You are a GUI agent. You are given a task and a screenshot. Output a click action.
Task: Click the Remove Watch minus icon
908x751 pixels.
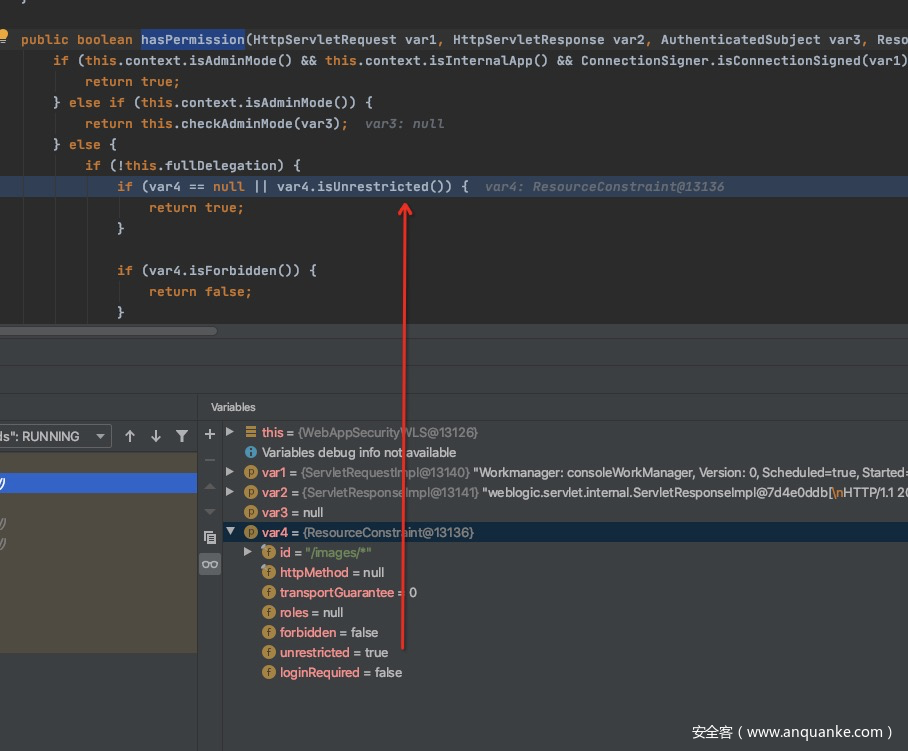coord(210,460)
